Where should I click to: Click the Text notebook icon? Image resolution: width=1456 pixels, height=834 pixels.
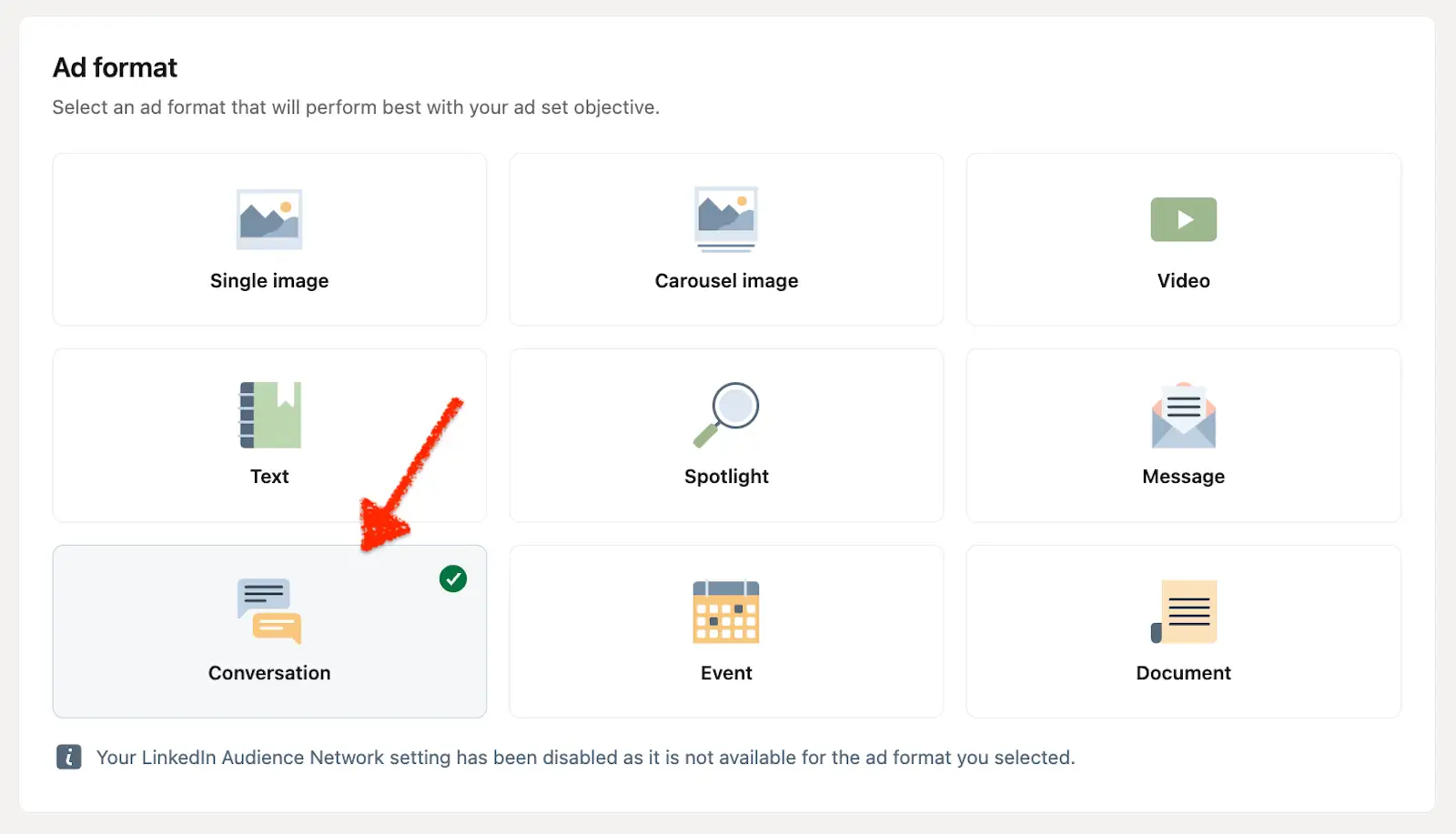click(x=269, y=415)
